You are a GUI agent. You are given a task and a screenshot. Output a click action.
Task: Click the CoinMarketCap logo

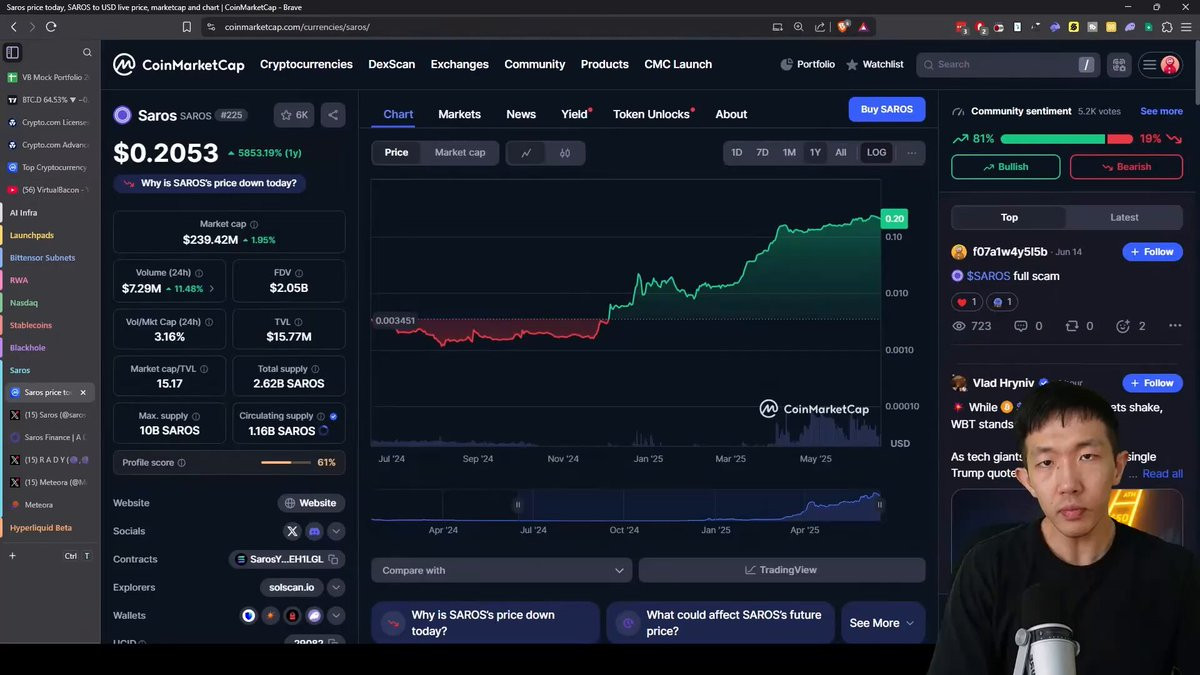(x=178, y=65)
